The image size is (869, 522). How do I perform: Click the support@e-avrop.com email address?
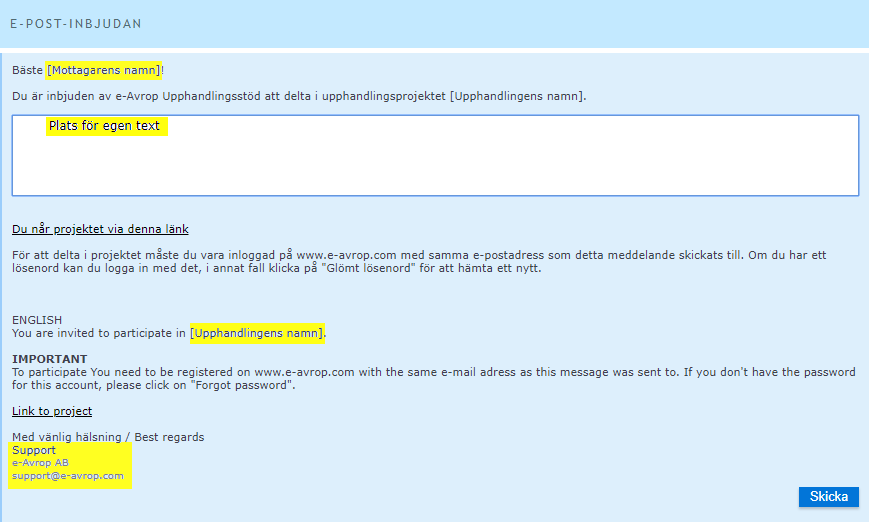[x=68, y=476]
